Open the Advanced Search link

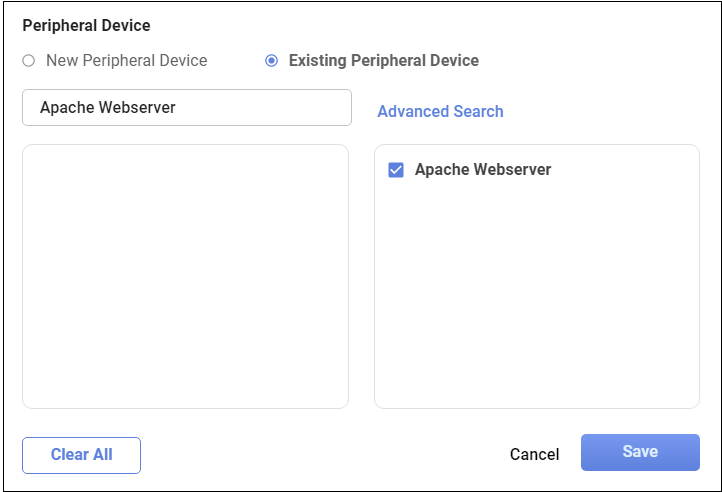coord(440,112)
